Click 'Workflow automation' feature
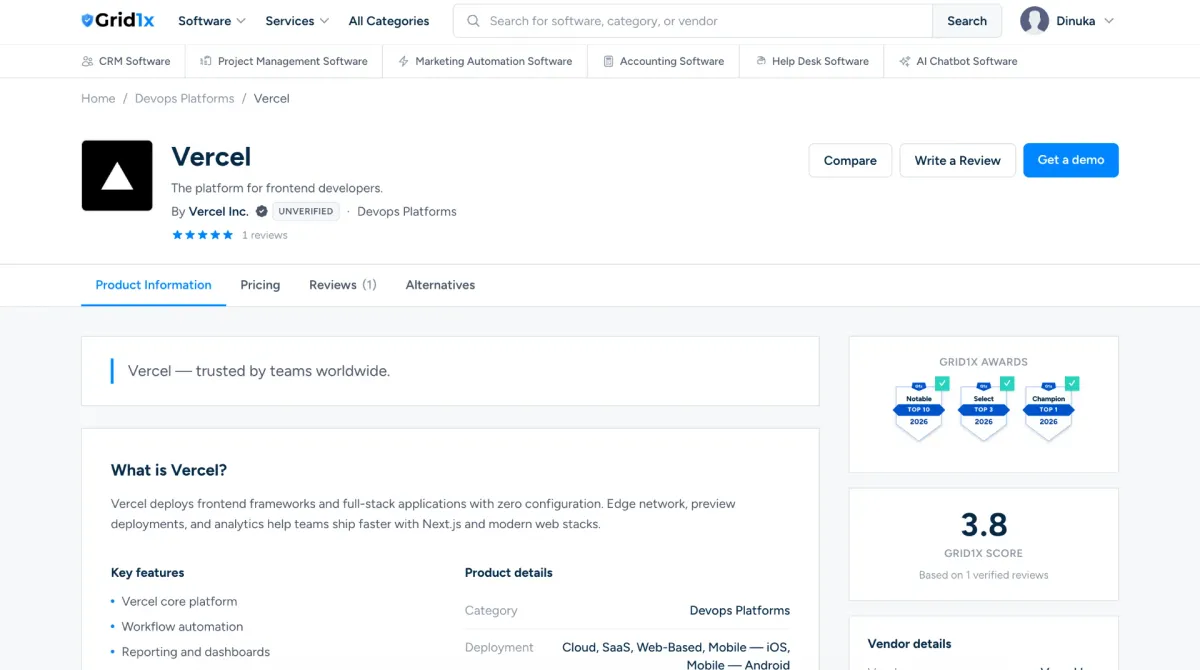The height and width of the screenshot is (670, 1200). (x=182, y=627)
